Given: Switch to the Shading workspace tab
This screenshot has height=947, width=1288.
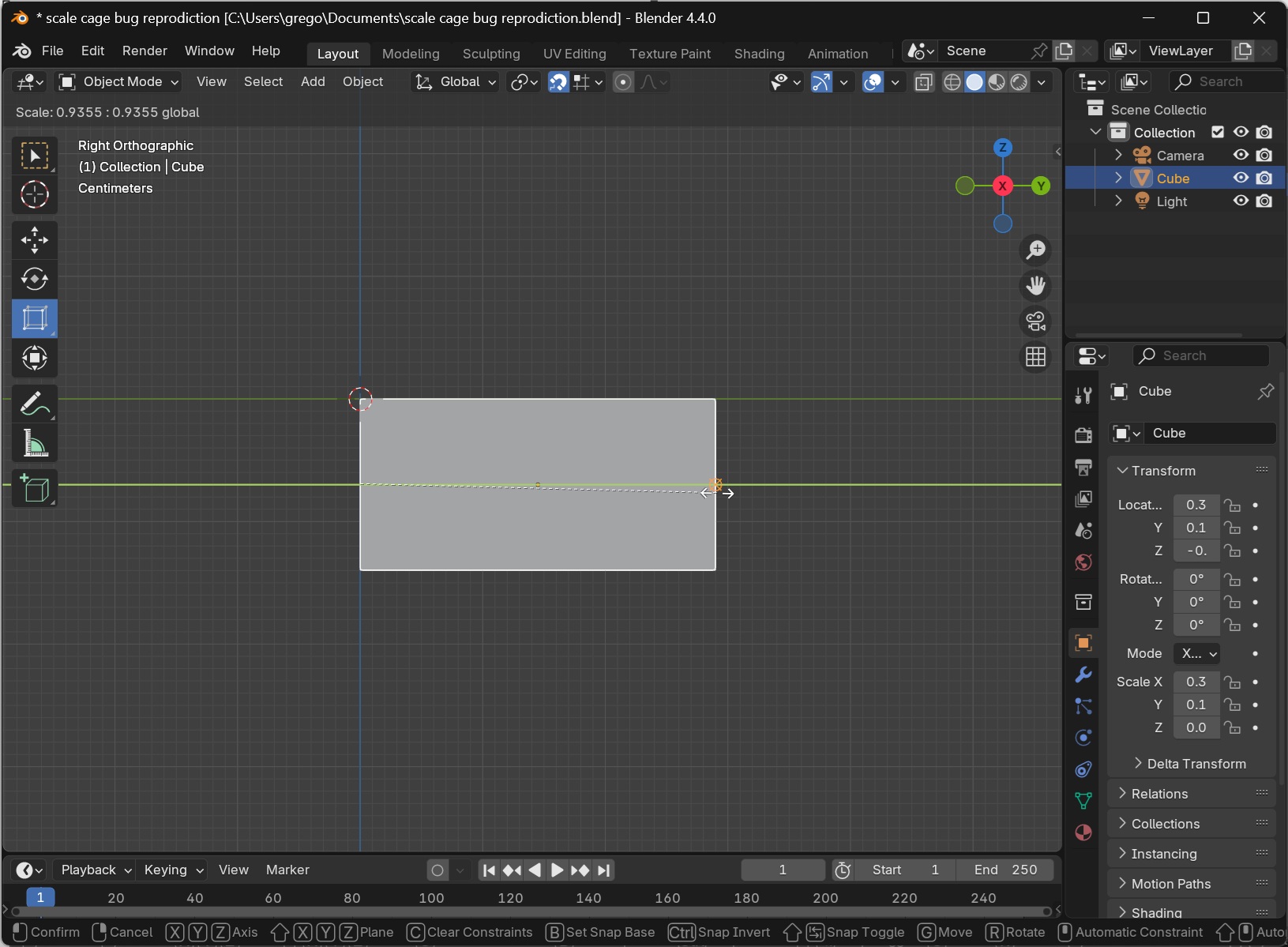Looking at the screenshot, I should coord(760,54).
